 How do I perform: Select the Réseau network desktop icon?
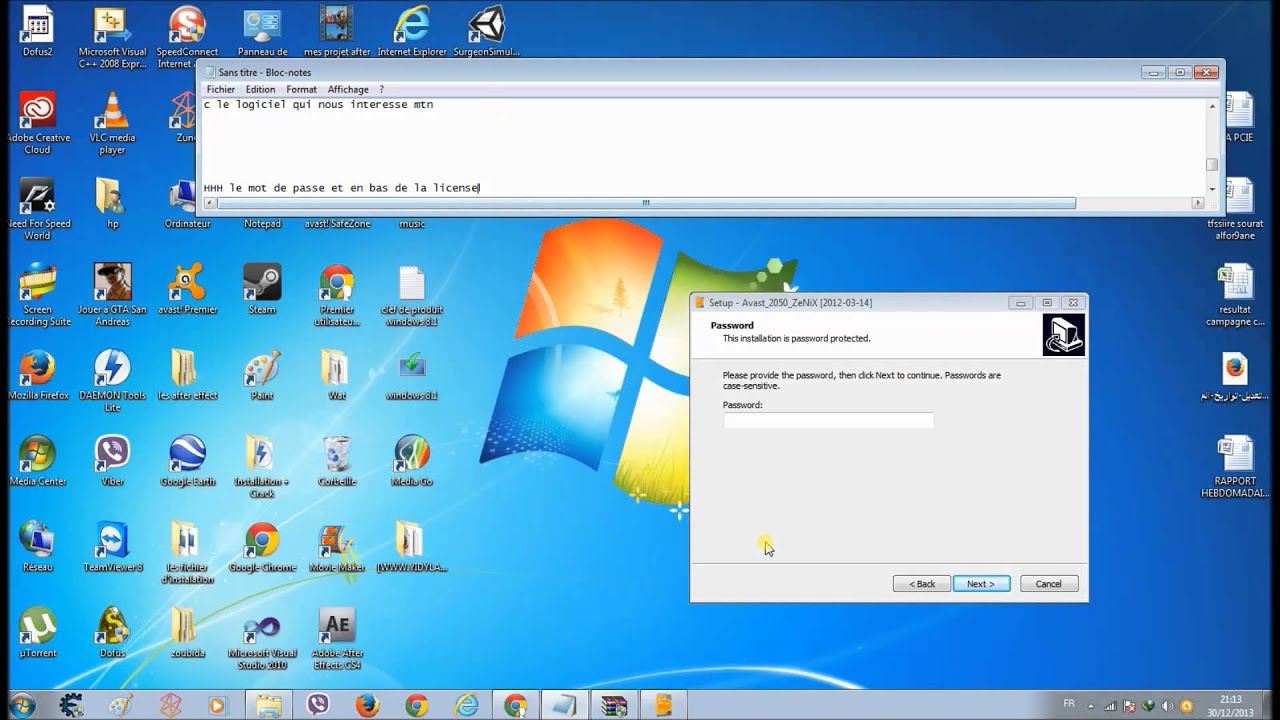(37, 547)
